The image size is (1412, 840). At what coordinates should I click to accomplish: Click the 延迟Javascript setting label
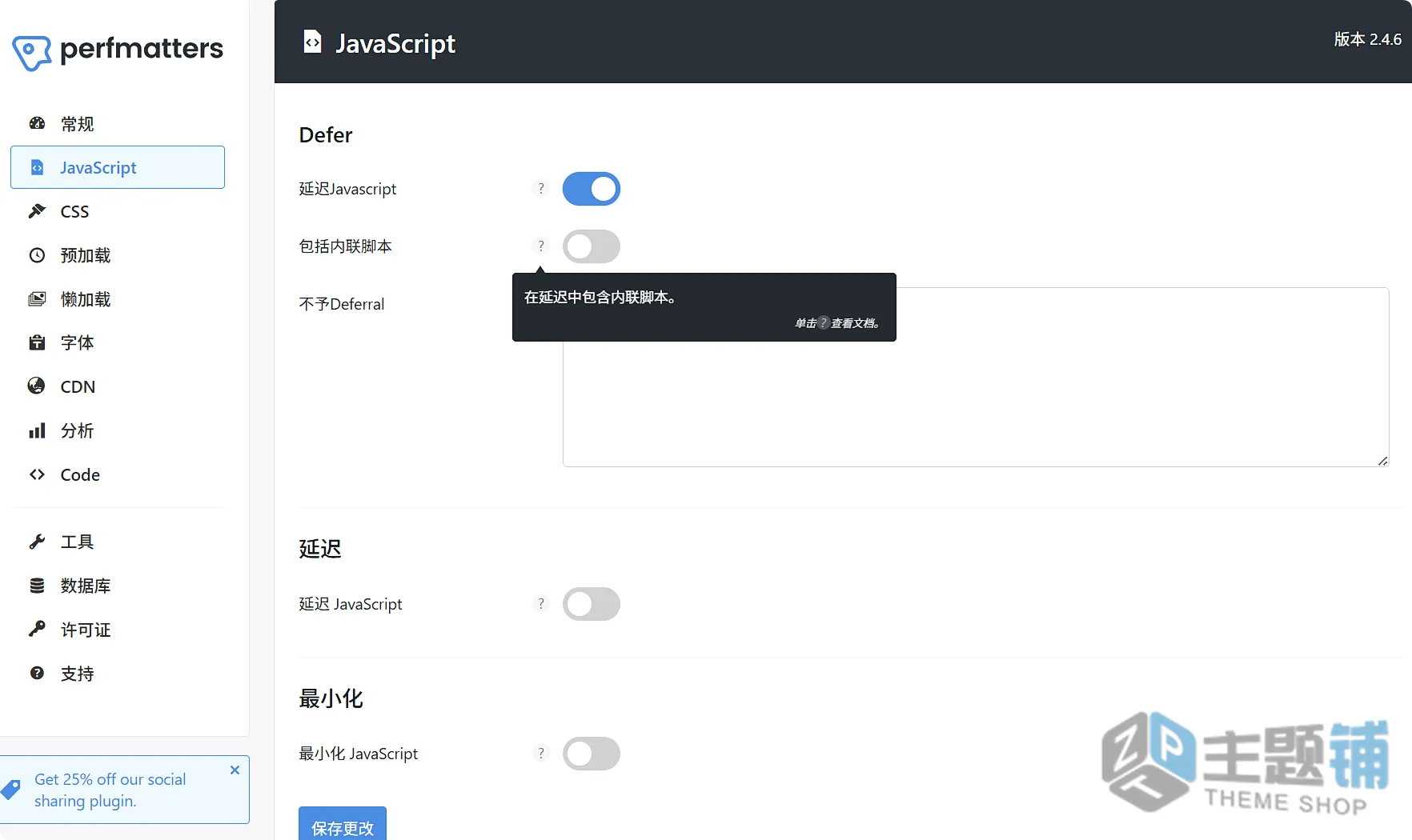[347, 189]
